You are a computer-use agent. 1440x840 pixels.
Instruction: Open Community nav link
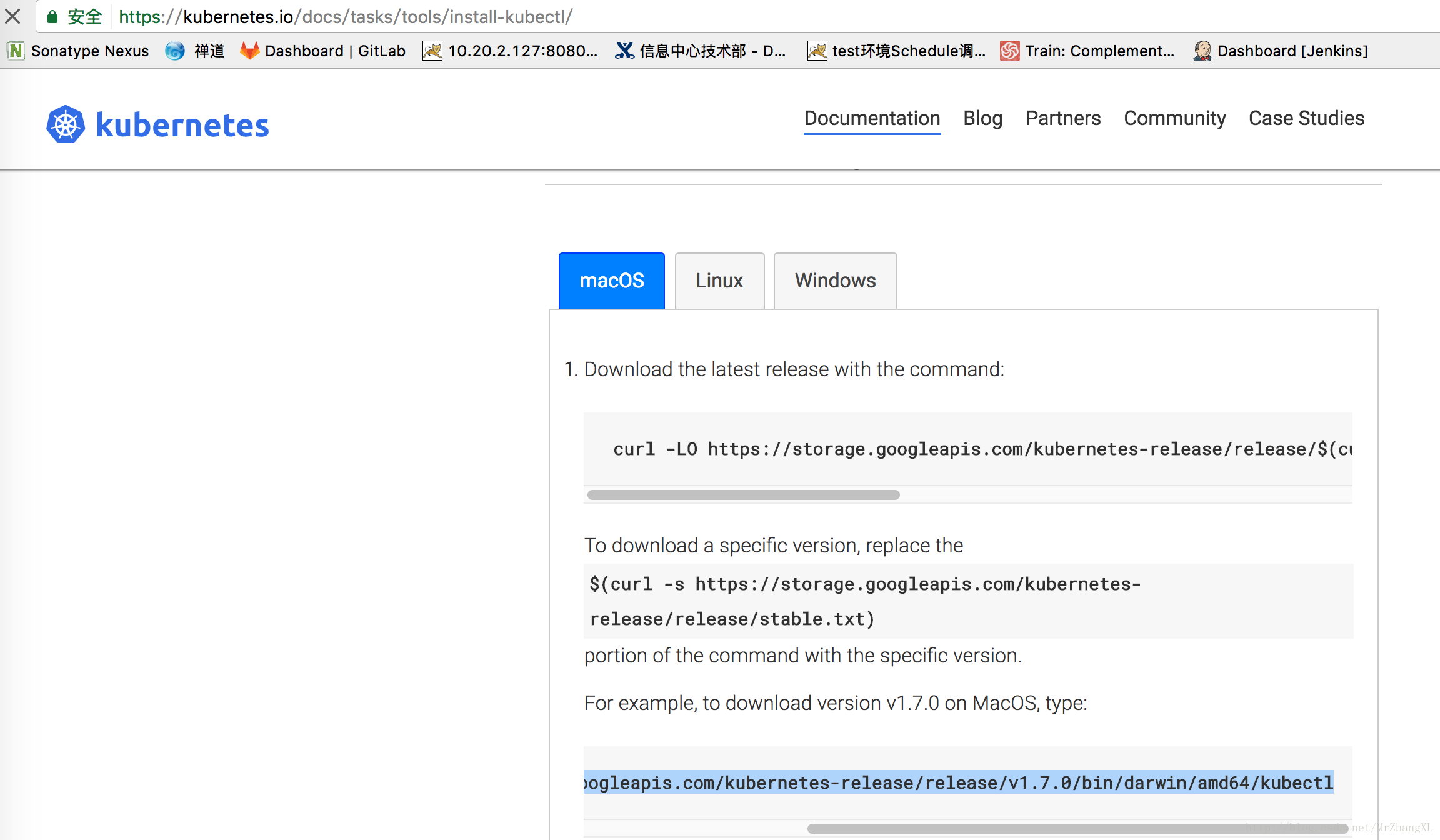[x=1174, y=118]
